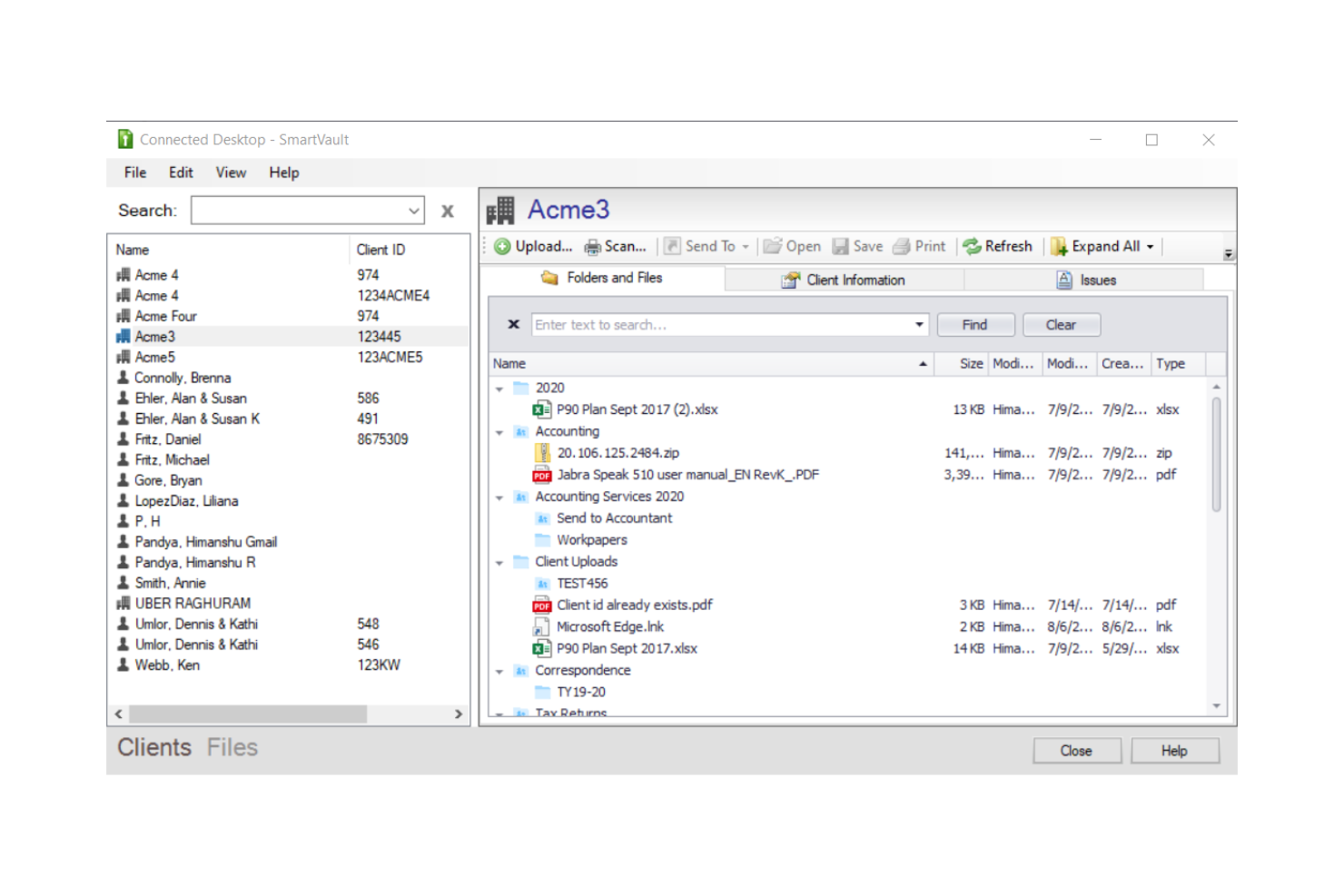
Task: Switch to the Client Information tab
Action: coord(844,280)
